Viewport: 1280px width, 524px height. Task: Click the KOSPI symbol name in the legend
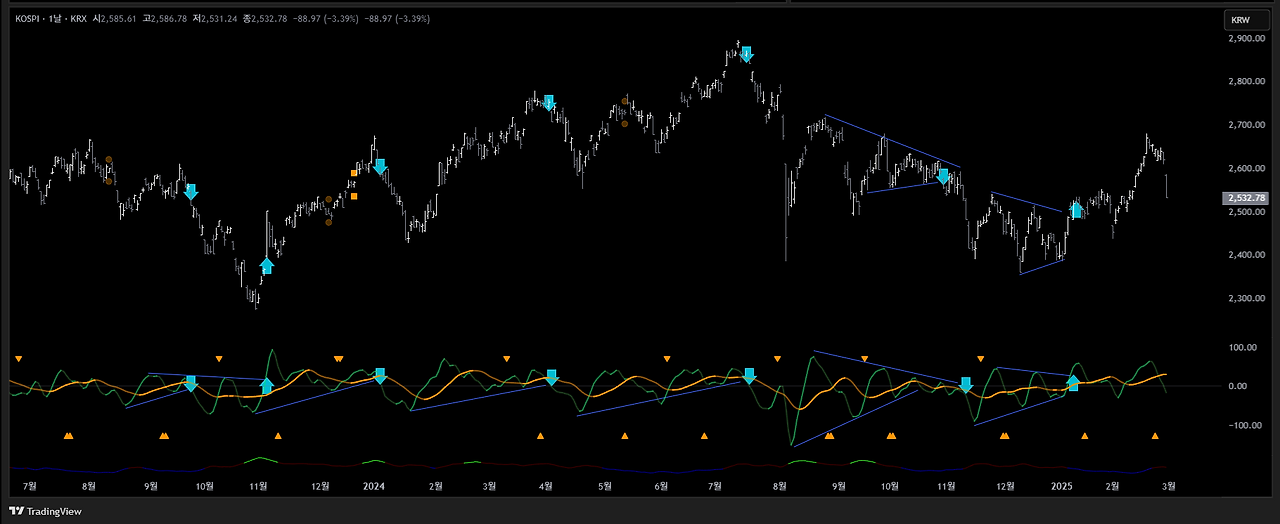(28, 19)
